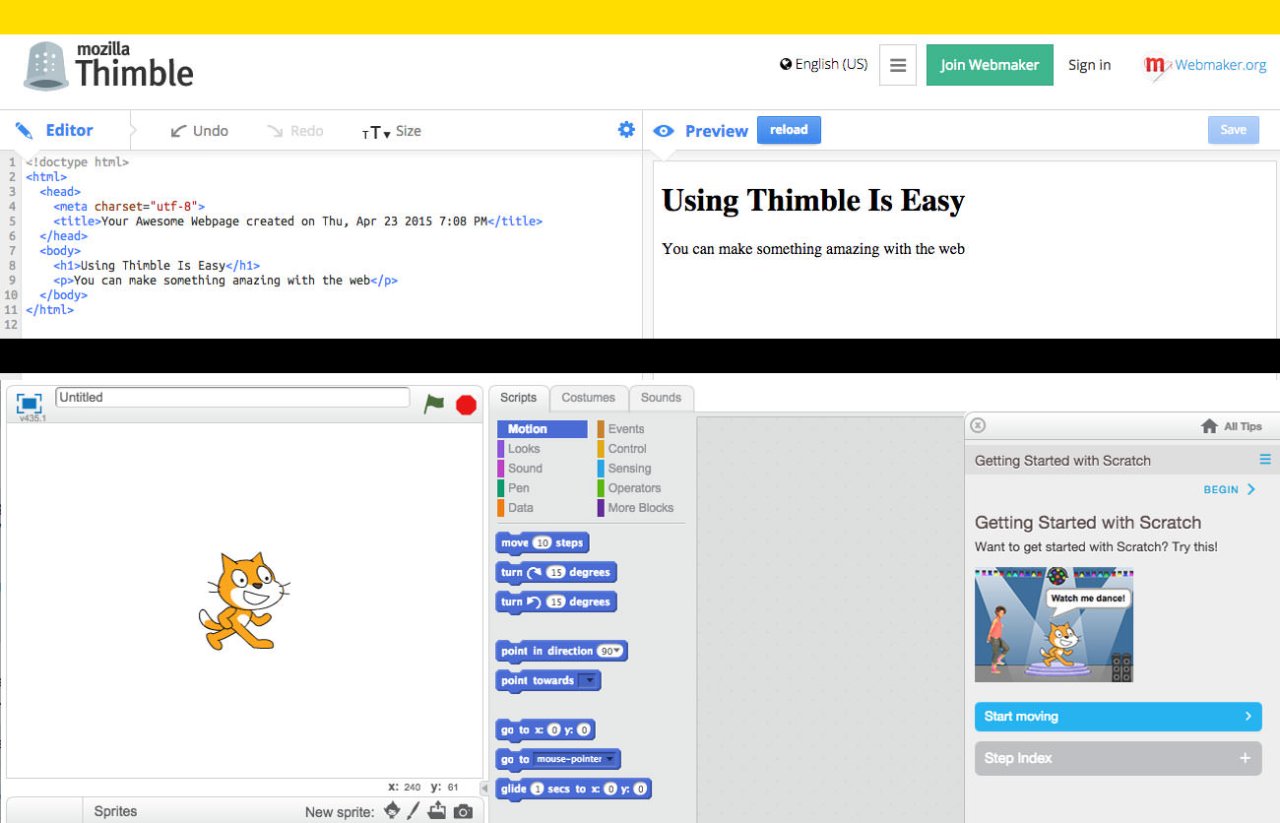Expand the go to mouse-pointer dropdown

[x=610, y=759]
